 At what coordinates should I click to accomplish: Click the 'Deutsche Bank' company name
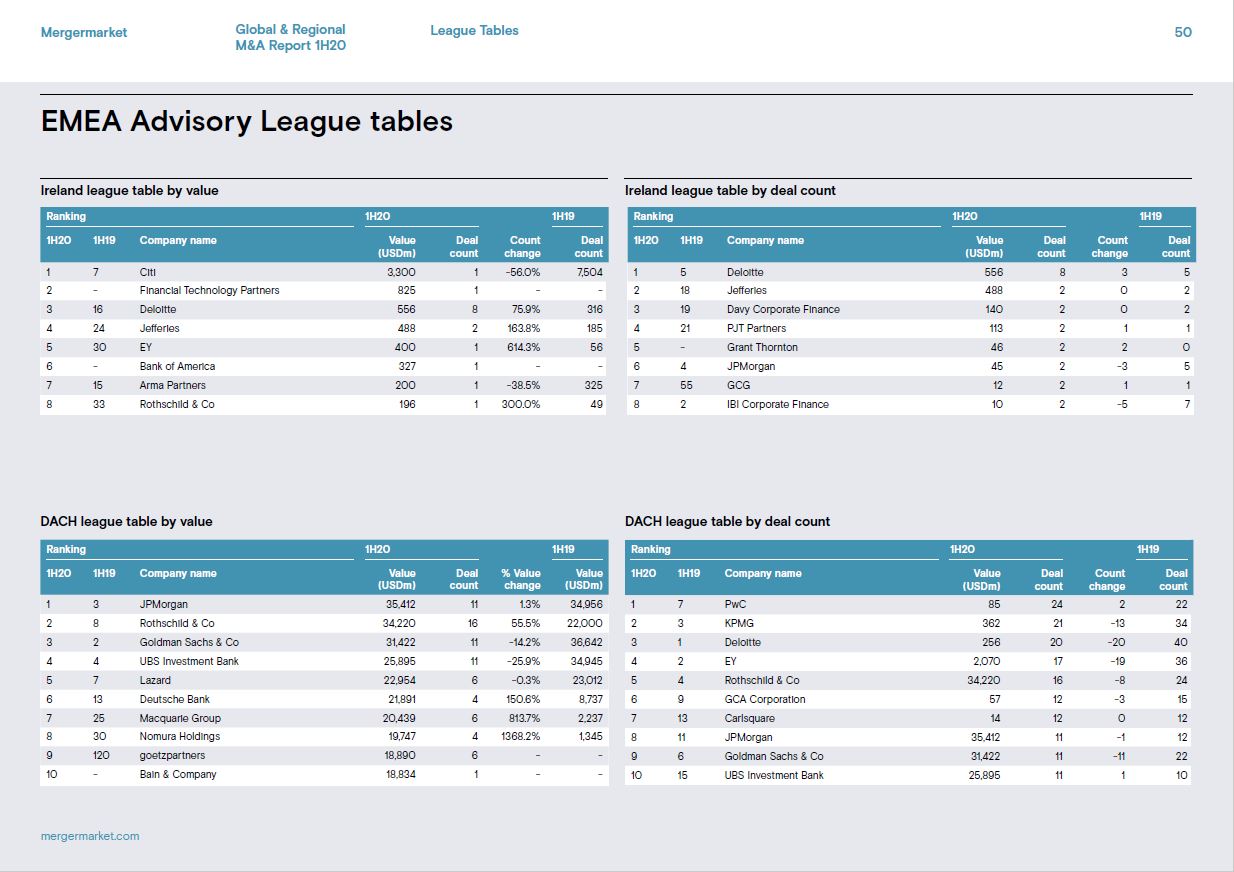[174, 699]
